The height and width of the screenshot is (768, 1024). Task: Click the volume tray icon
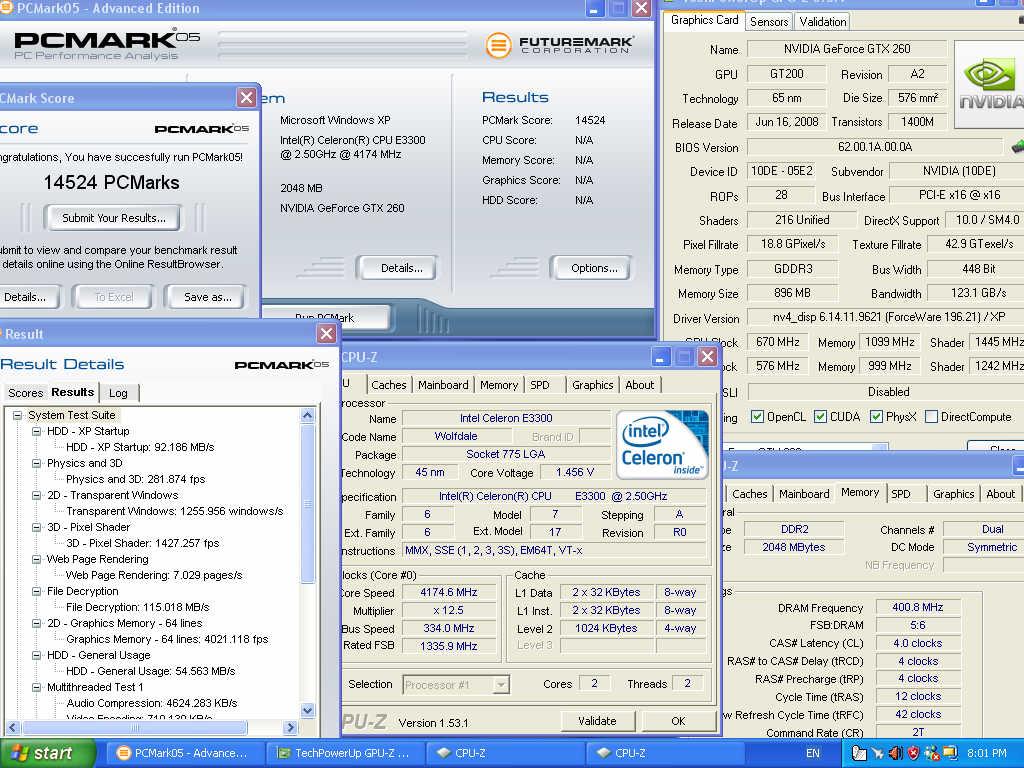tap(895, 753)
